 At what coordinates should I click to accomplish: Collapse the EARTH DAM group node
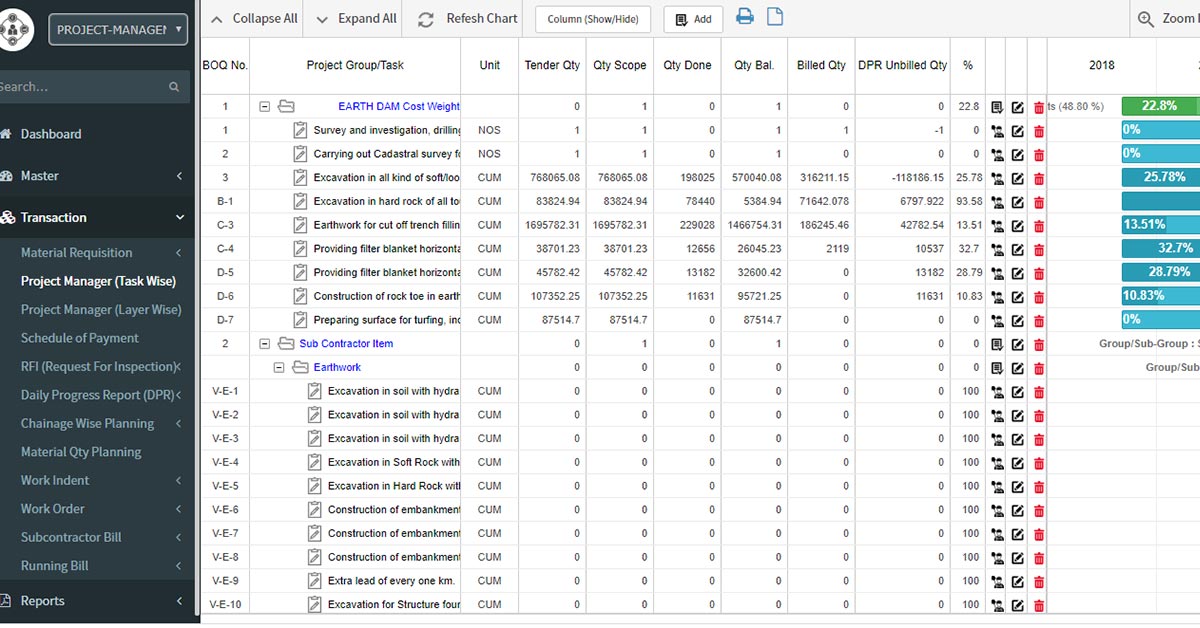[x=265, y=107]
